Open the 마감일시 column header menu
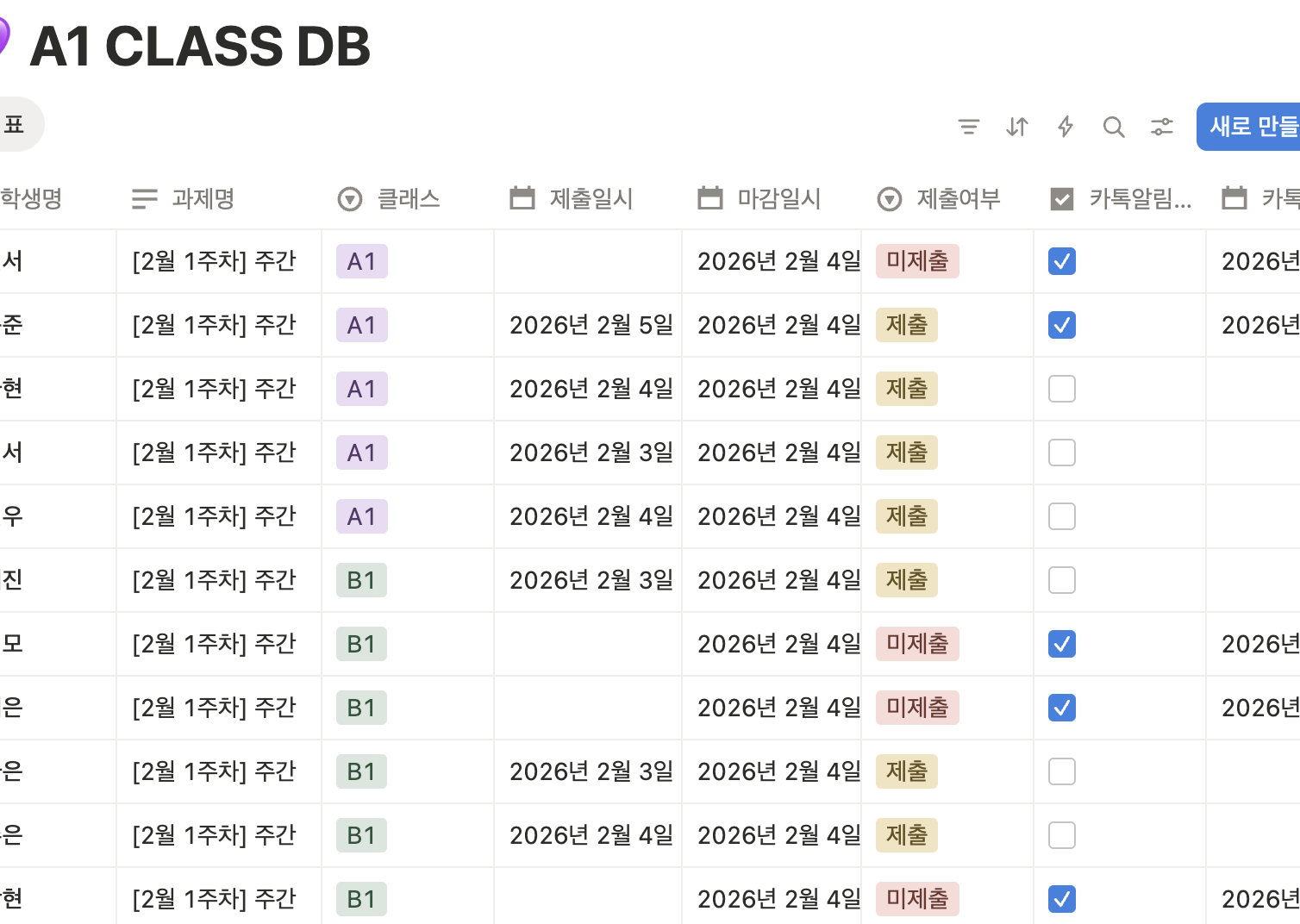The image size is (1300, 924). pyautogui.click(x=778, y=199)
